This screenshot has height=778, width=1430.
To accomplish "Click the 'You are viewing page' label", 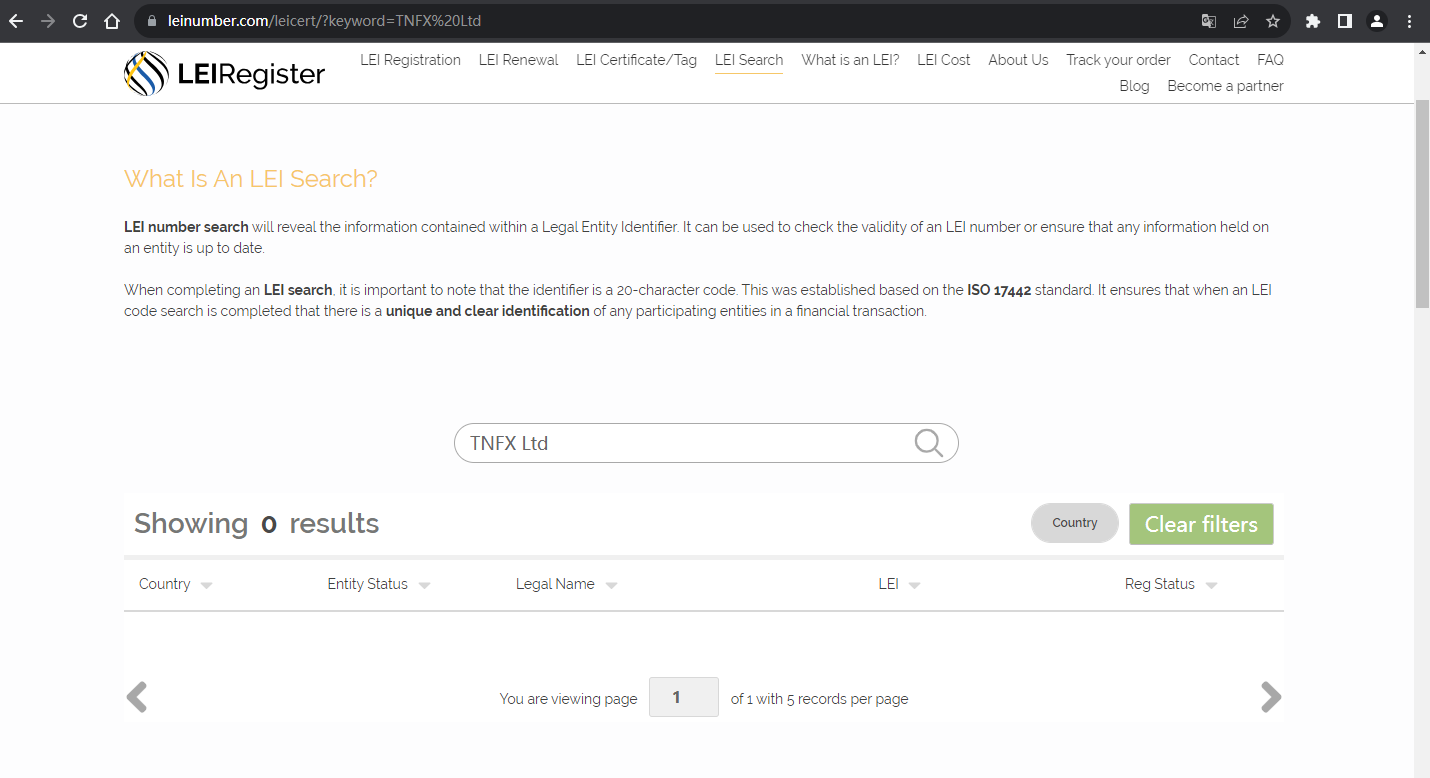I will [x=568, y=699].
